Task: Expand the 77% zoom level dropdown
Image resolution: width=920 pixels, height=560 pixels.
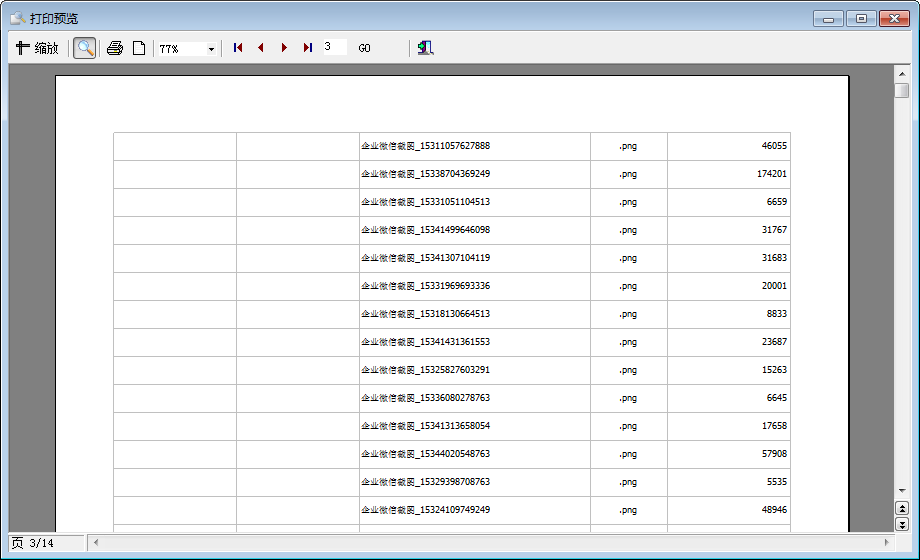Action: pos(211,49)
